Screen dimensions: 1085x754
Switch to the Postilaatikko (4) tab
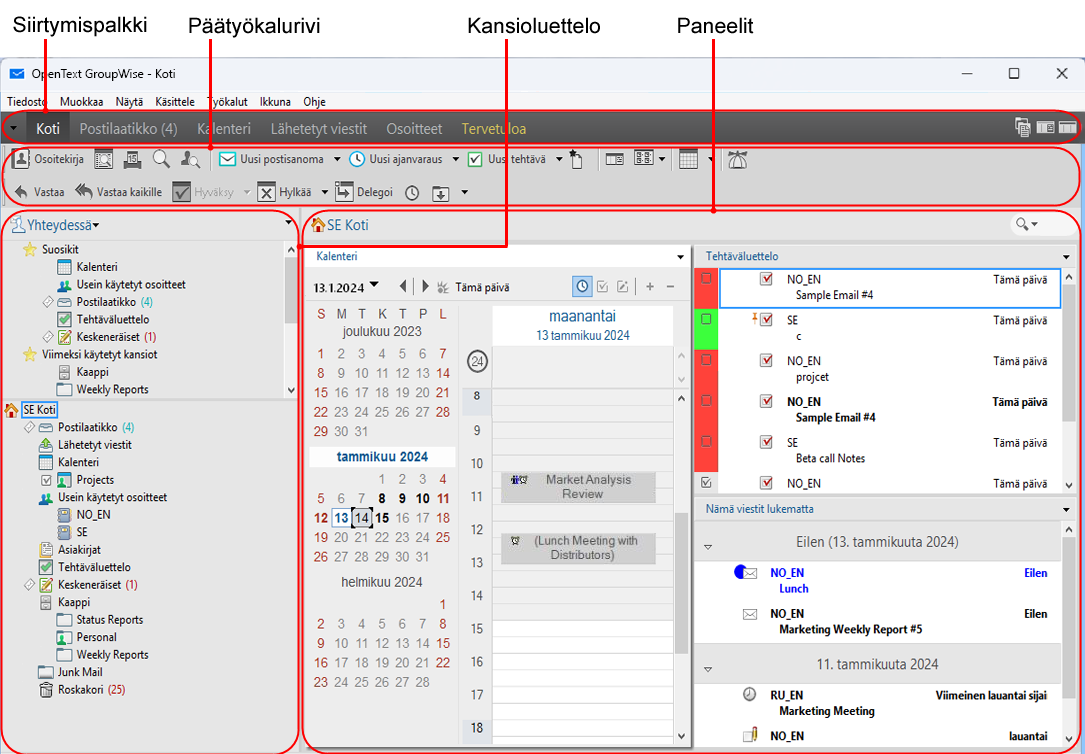(129, 129)
